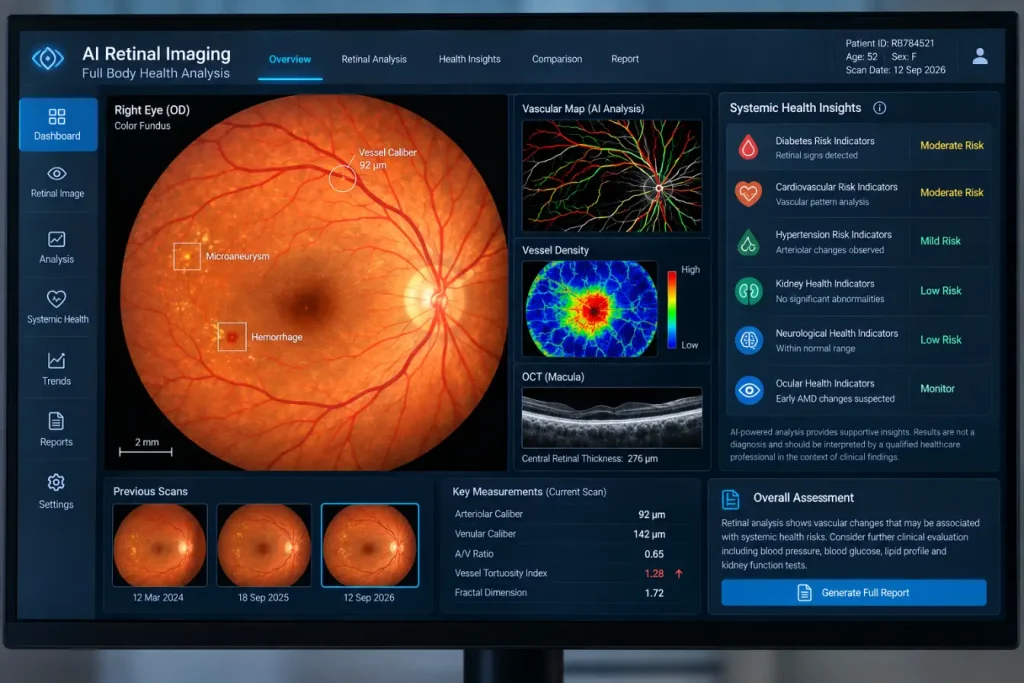Viewport: 1024px width, 683px height.
Task: Switch to the Overview tab
Action: click(290, 59)
